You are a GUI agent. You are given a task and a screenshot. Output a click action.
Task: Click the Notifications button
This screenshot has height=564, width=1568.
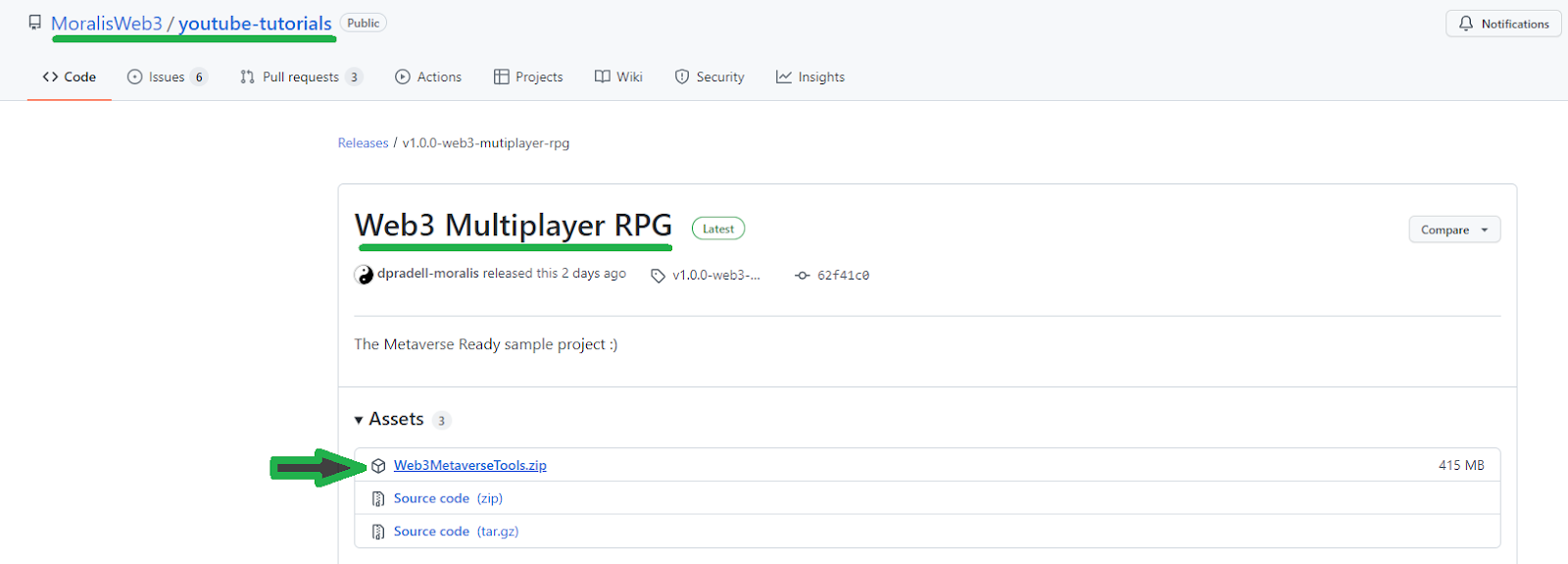click(x=1503, y=24)
